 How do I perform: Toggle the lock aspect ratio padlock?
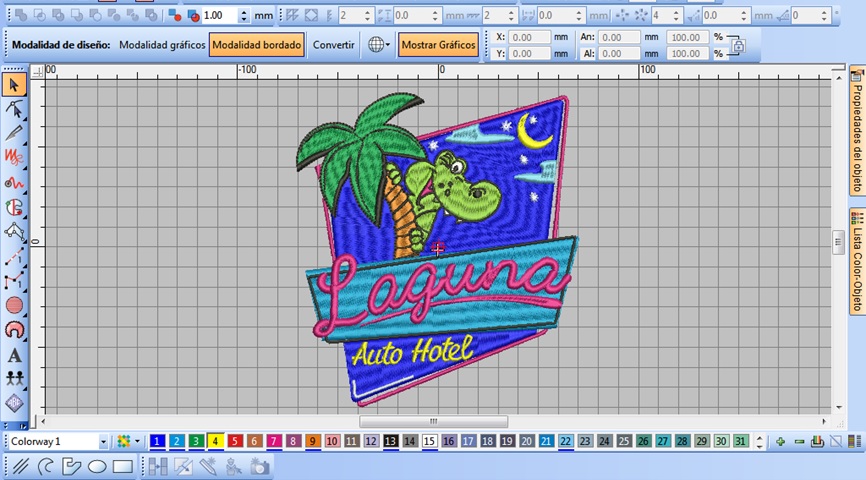pos(737,45)
